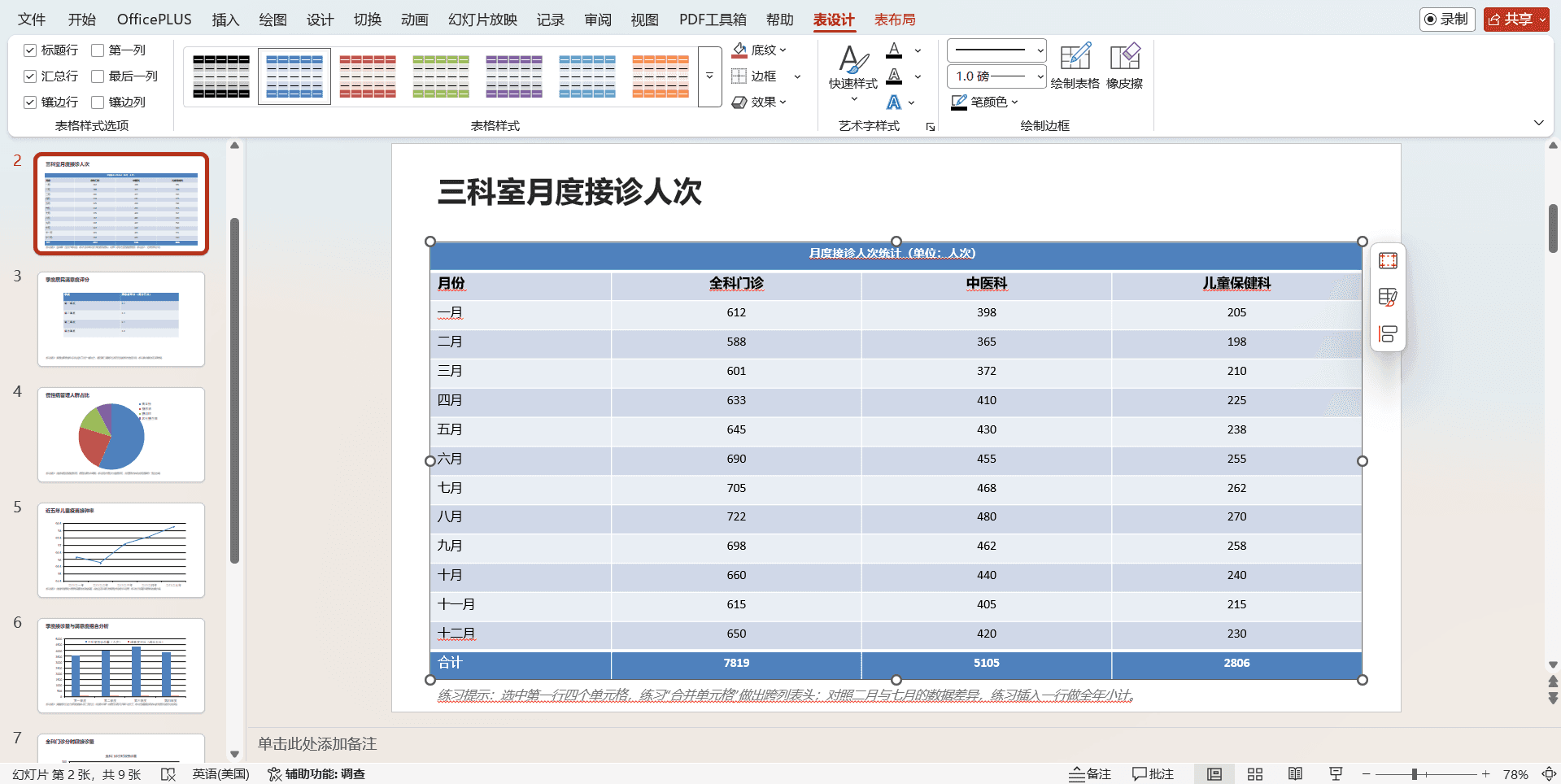The height and width of the screenshot is (784, 1561).
Task: Click the 录制 record button
Action: [1447, 20]
